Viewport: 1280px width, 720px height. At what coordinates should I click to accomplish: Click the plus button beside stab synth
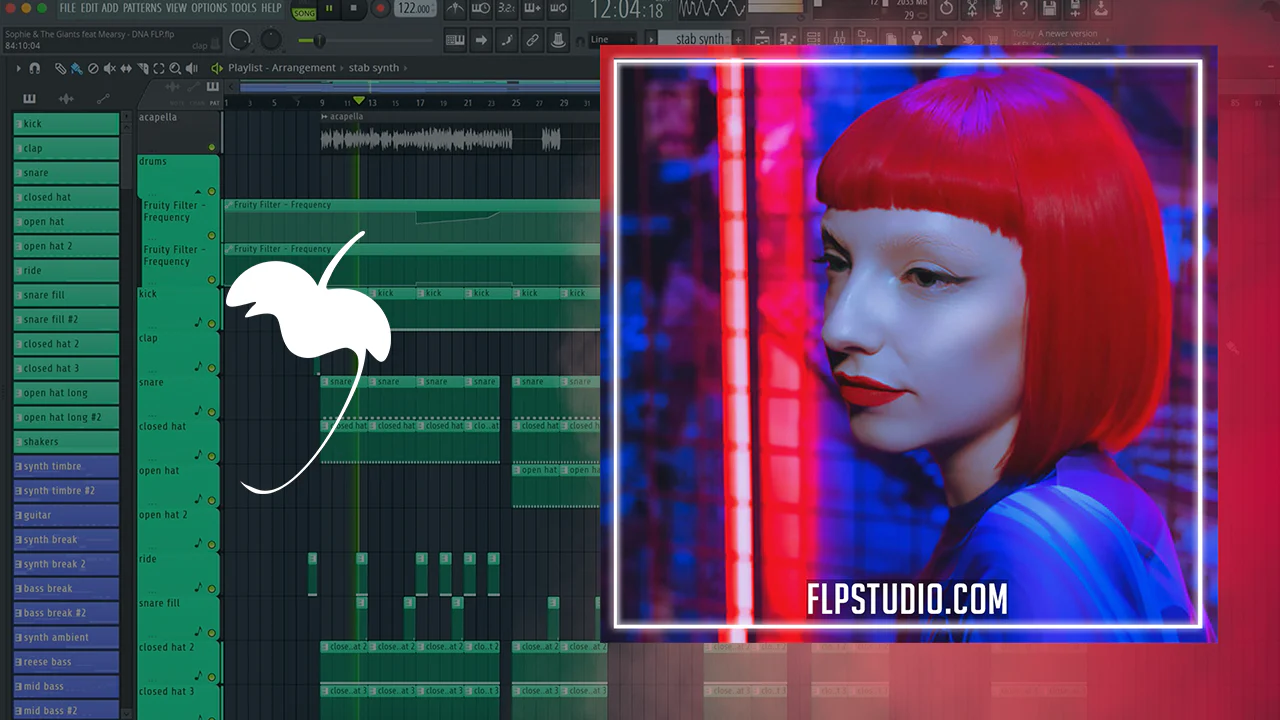point(740,40)
